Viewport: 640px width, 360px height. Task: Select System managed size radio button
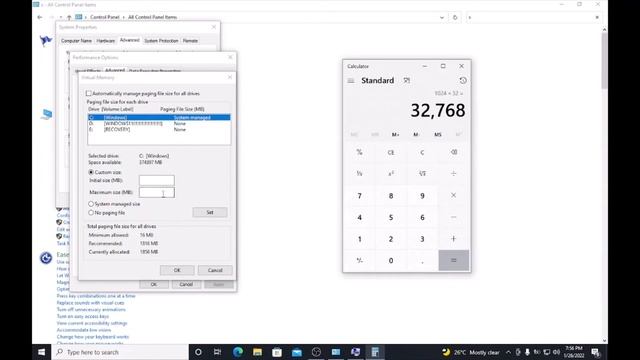91,204
